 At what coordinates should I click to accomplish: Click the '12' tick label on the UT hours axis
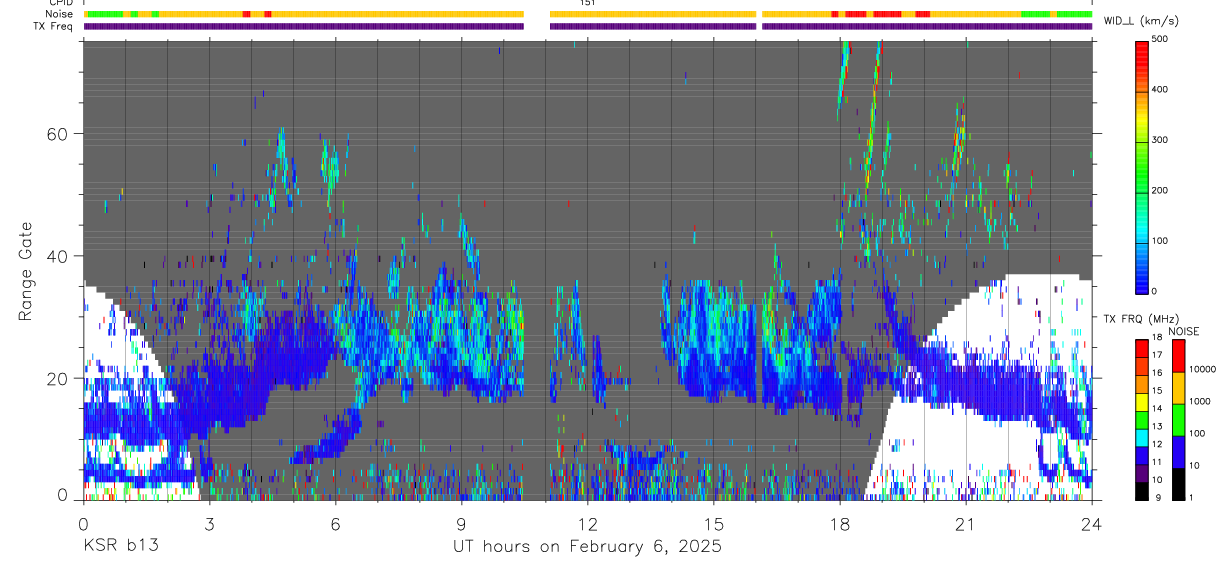click(587, 524)
